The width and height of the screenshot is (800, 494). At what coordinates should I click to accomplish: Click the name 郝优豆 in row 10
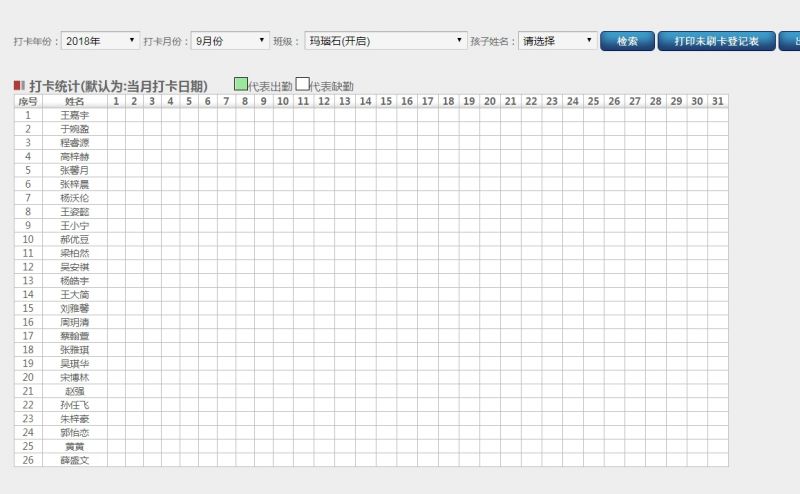[x=74, y=239]
